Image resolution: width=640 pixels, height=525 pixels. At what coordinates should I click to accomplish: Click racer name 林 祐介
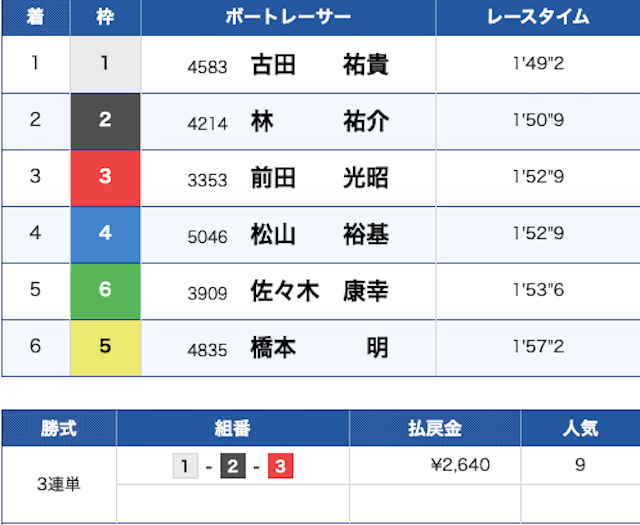(319, 122)
